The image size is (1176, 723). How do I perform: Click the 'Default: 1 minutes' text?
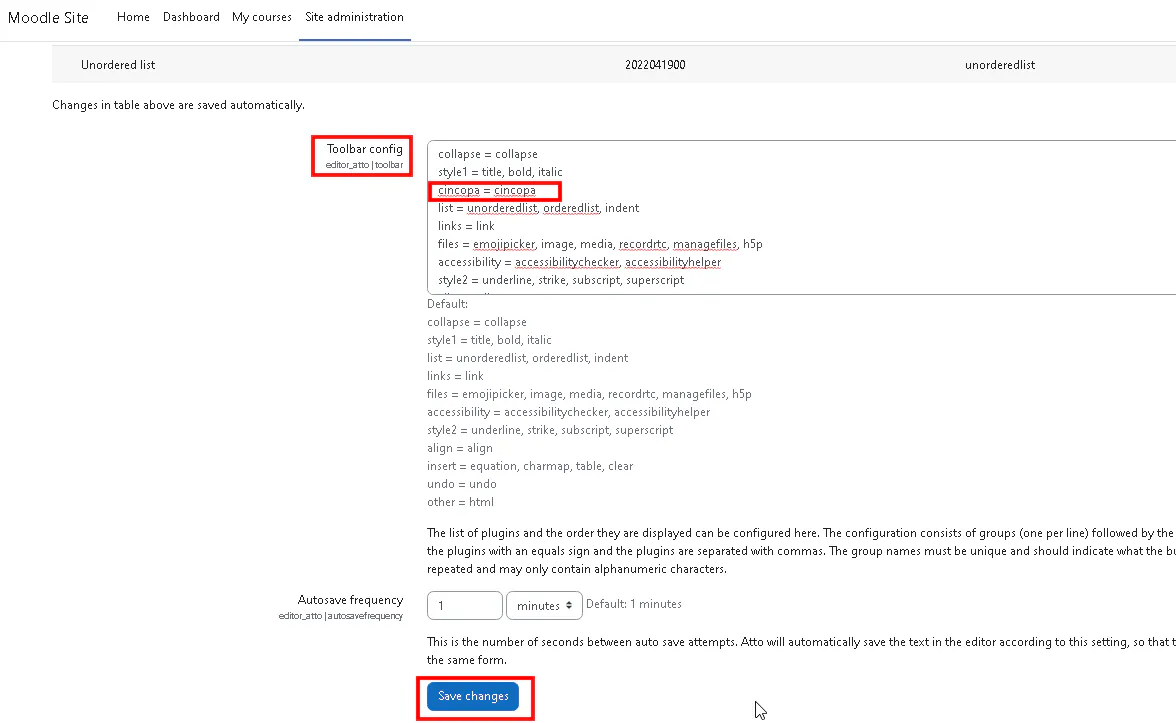point(634,604)
